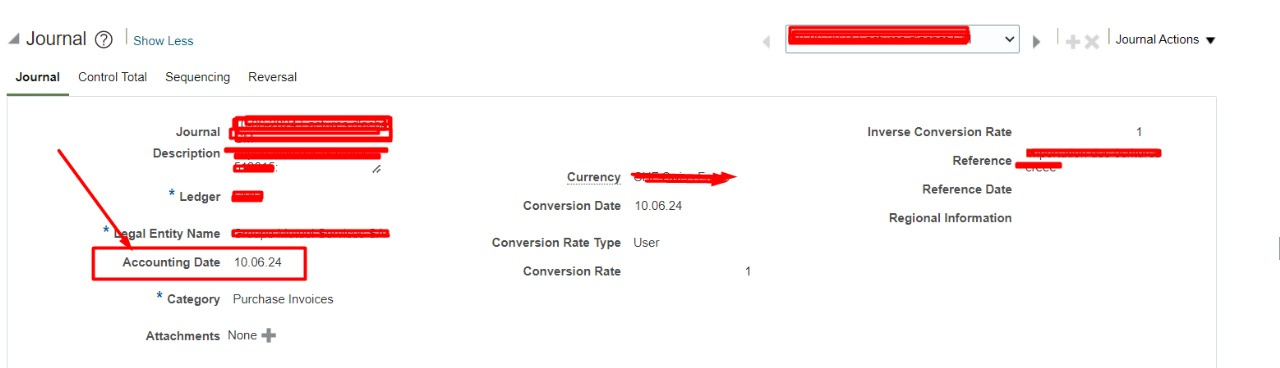Select the Journal tab

click(37, 77)
